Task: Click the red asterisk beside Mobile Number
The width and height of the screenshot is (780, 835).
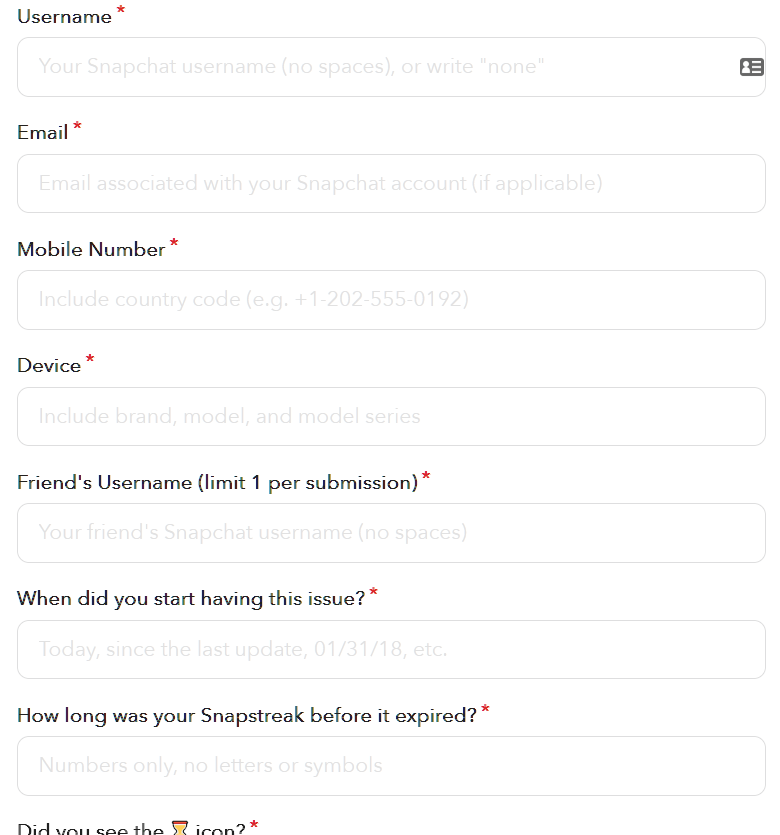Action: click(x=174, y=243)
